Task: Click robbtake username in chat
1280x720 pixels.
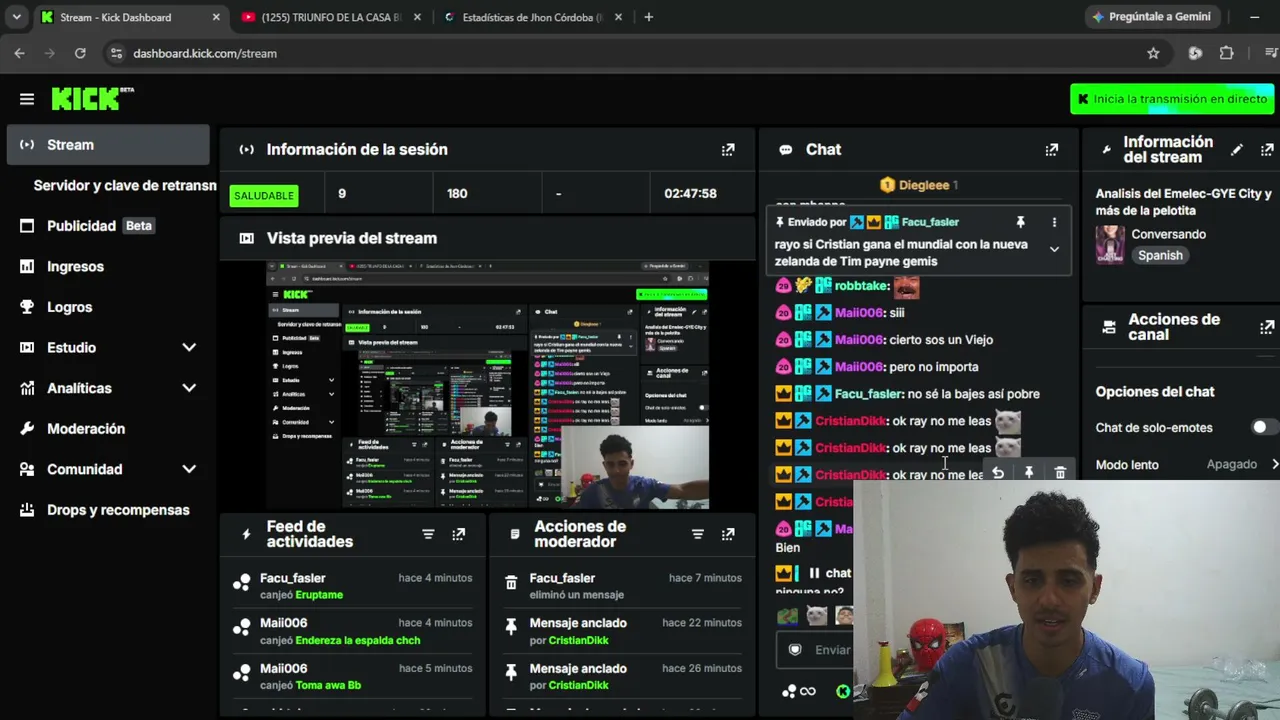Action: pos(862,286)
